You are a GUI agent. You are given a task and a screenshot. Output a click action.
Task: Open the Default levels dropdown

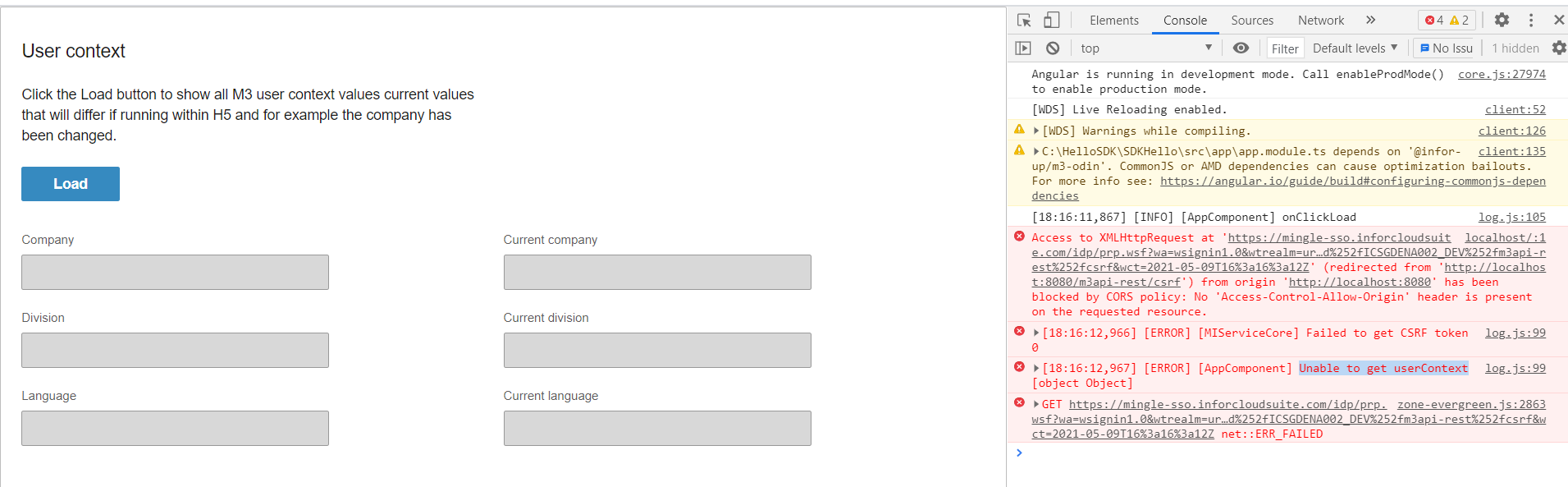tap(1354, 48)
